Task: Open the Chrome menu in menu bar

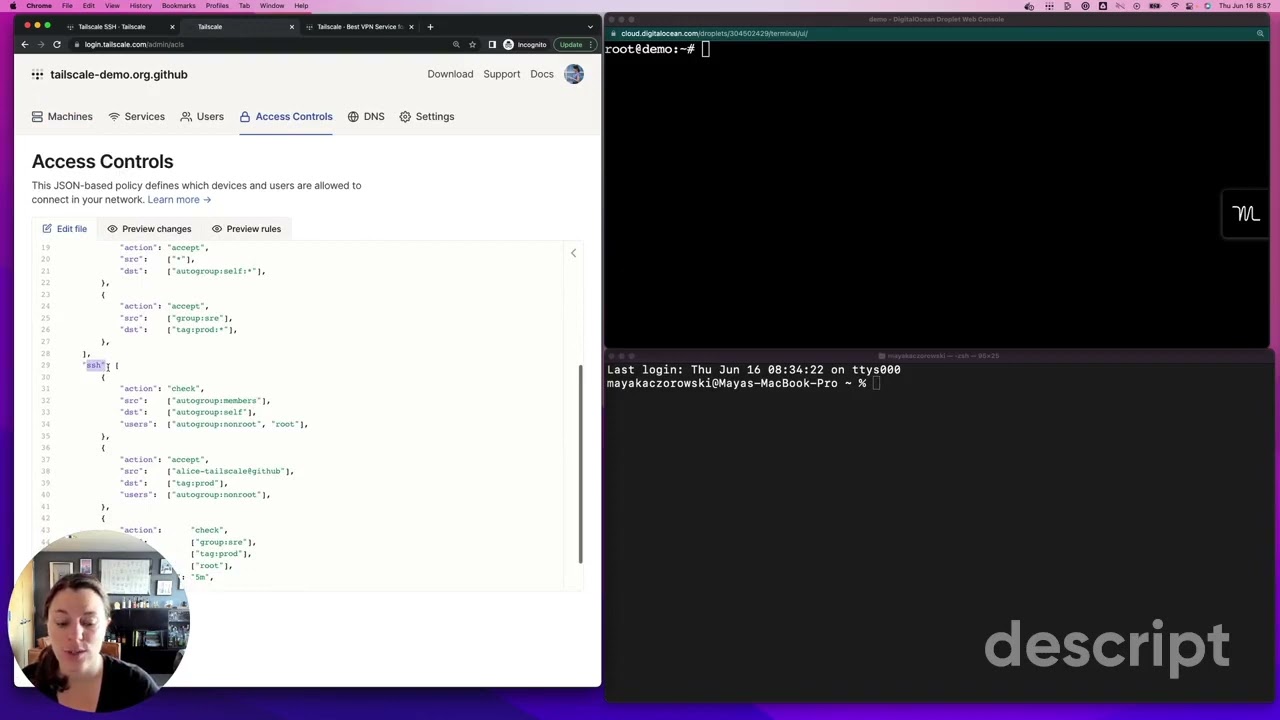Action: pyautogui.click(x=39, y=6)
